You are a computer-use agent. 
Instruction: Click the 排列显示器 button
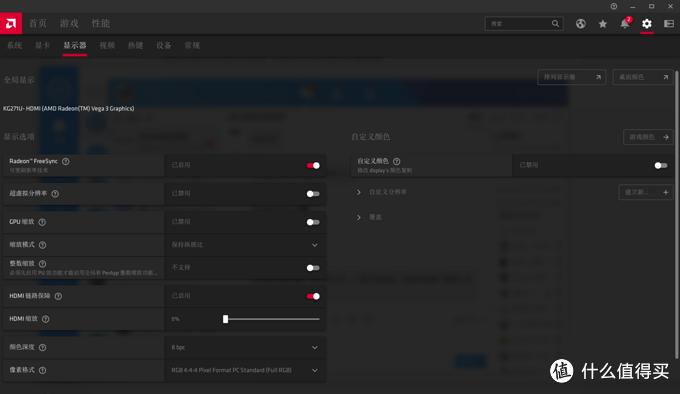572,77
